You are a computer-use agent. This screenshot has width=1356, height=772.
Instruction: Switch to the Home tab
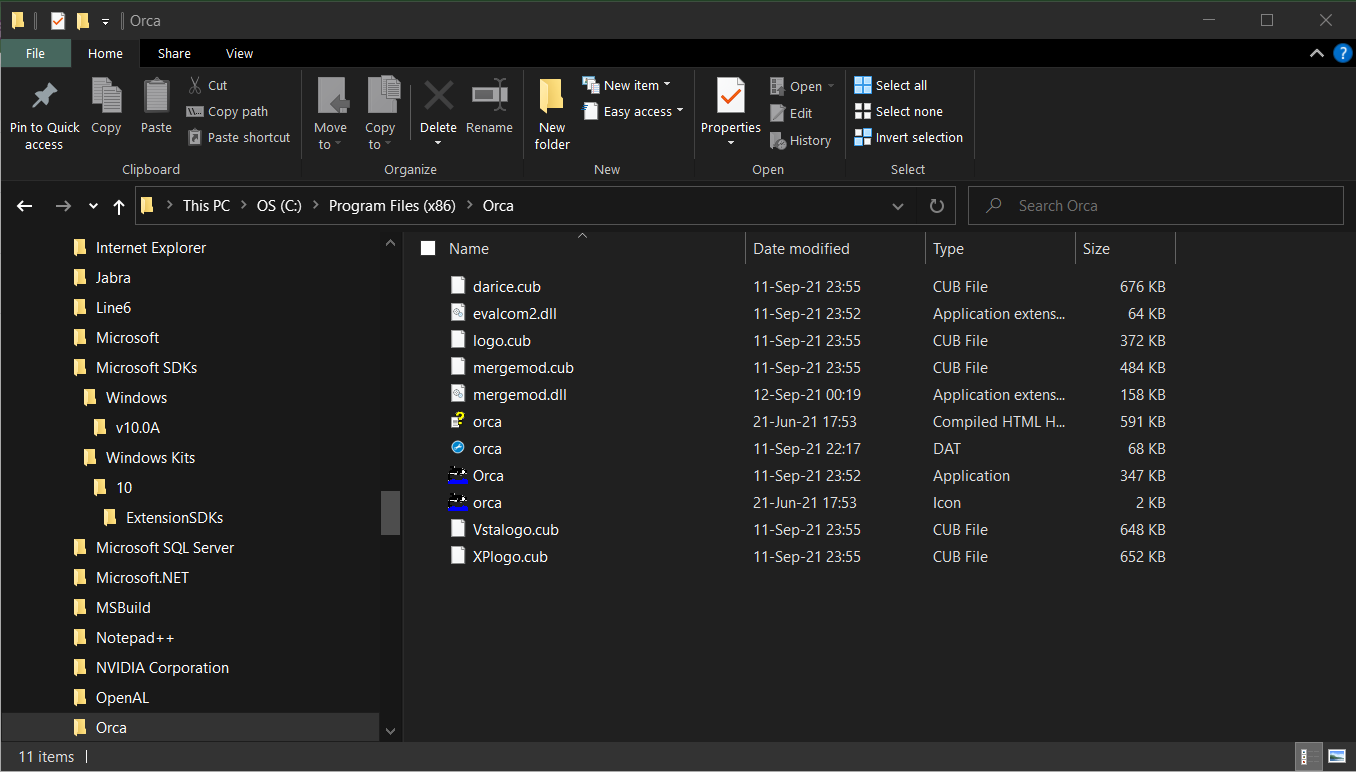click(x=105, y=53)
